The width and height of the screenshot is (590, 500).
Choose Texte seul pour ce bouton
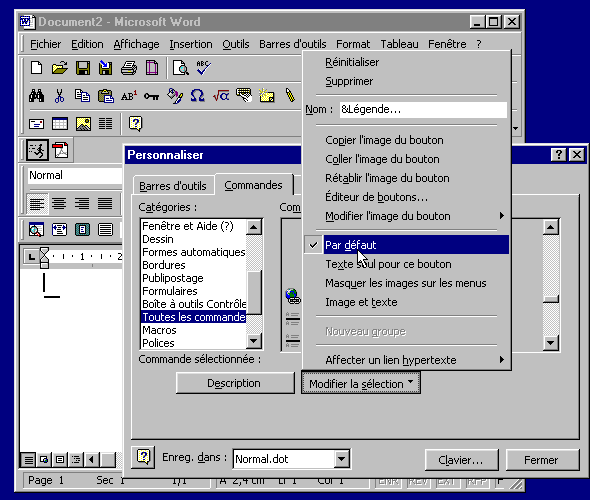coord(407,264)
